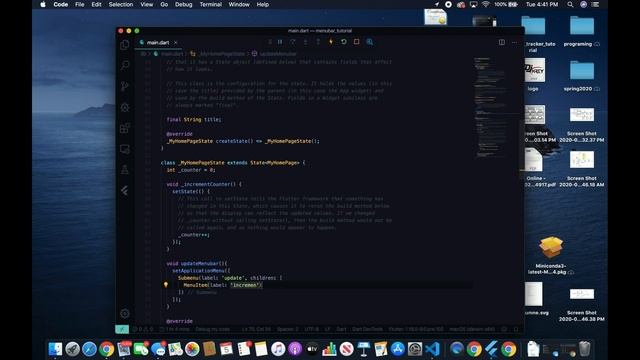Click the green remote indicator in the status bar

122,329
